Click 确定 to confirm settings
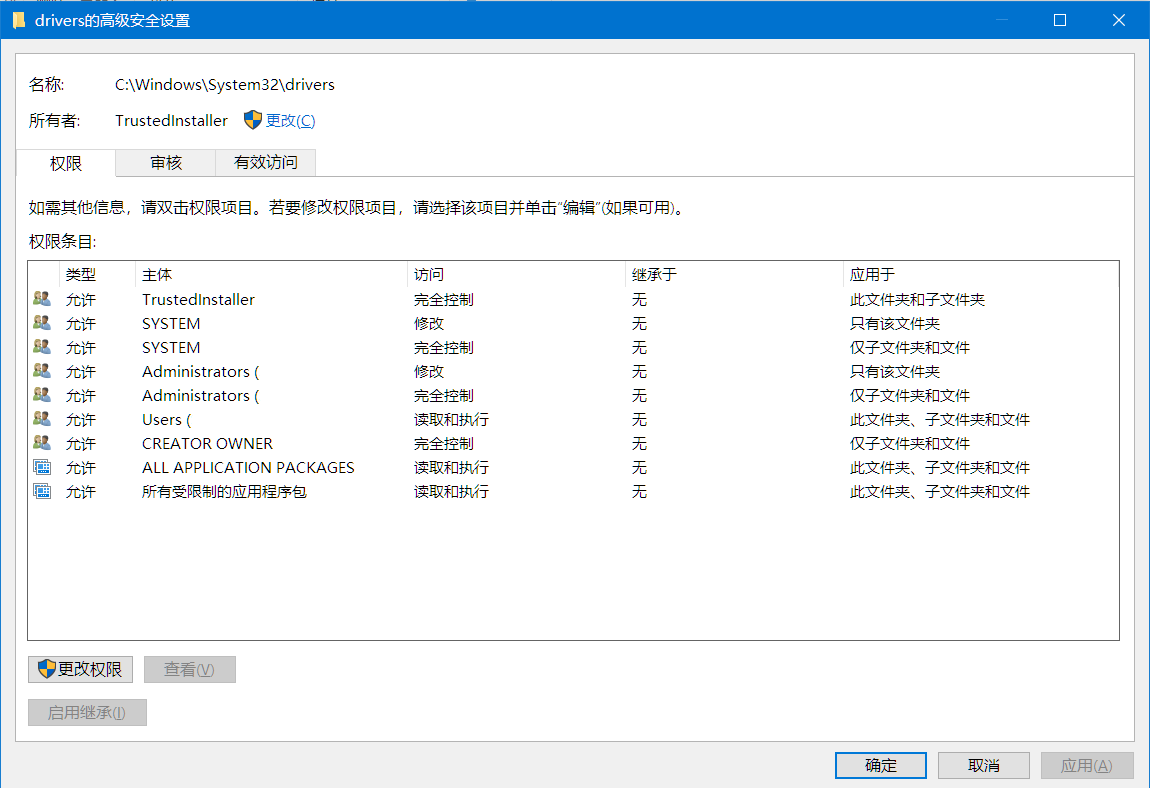Image resolution: width=1150 pixels, height=788 pixels. pyautogui.click(x=880, y=765)
